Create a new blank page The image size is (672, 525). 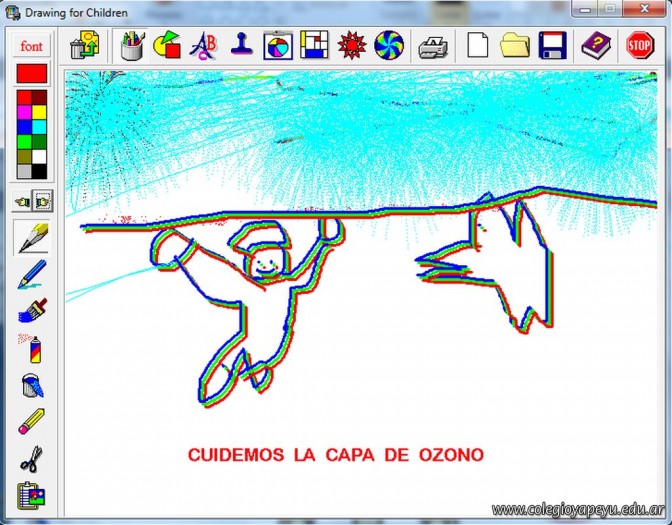(x=478, y=45)
